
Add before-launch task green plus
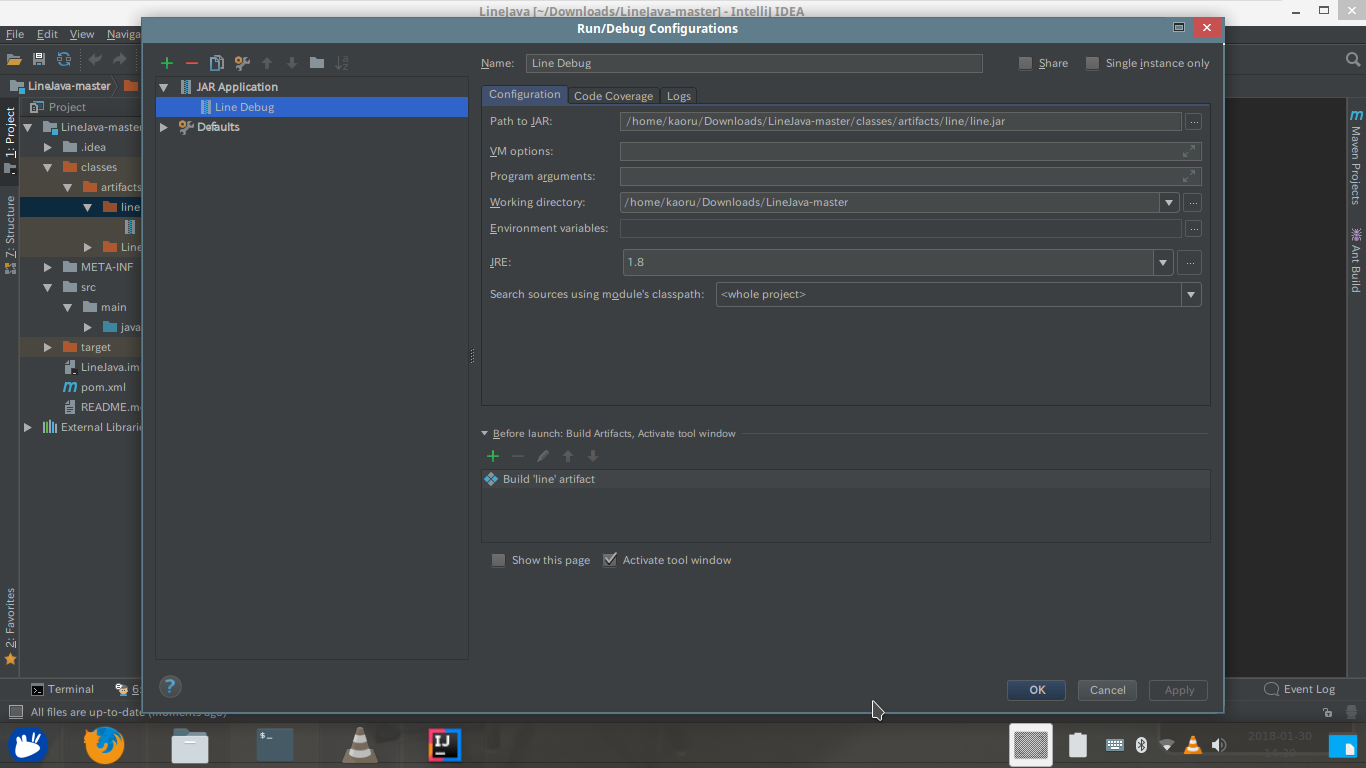[x=493, y=456]
